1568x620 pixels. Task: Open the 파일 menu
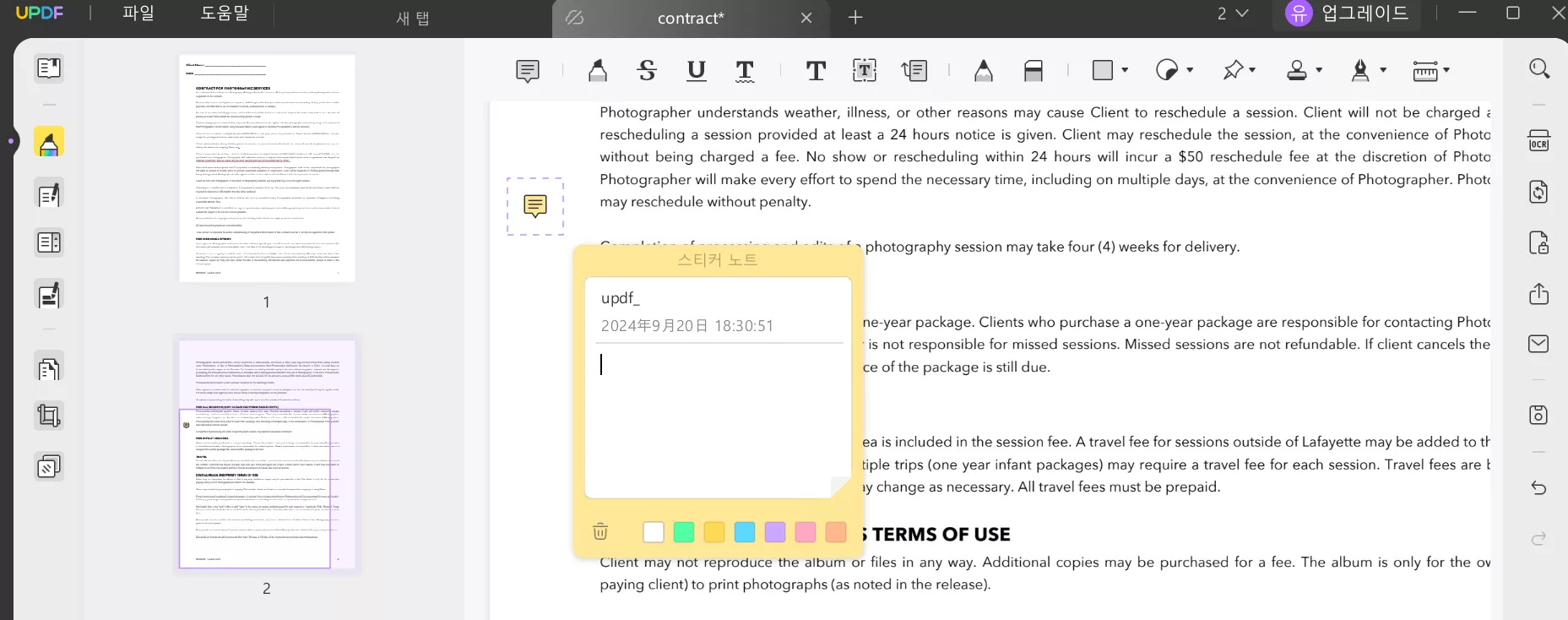click(138, 14)
